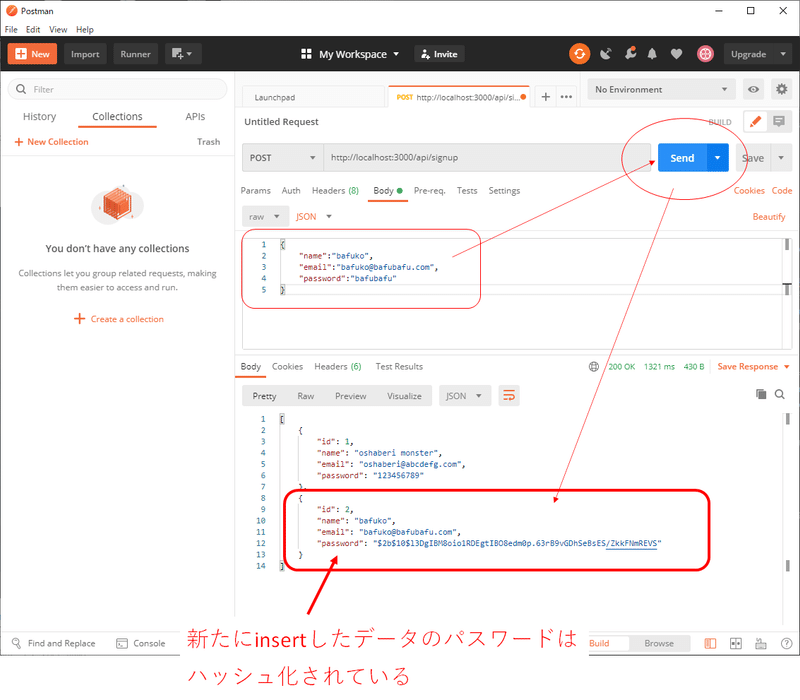Open Save Response dropdown
The width and height of the screenshot is (800, 700).
[x=753, y=367]
